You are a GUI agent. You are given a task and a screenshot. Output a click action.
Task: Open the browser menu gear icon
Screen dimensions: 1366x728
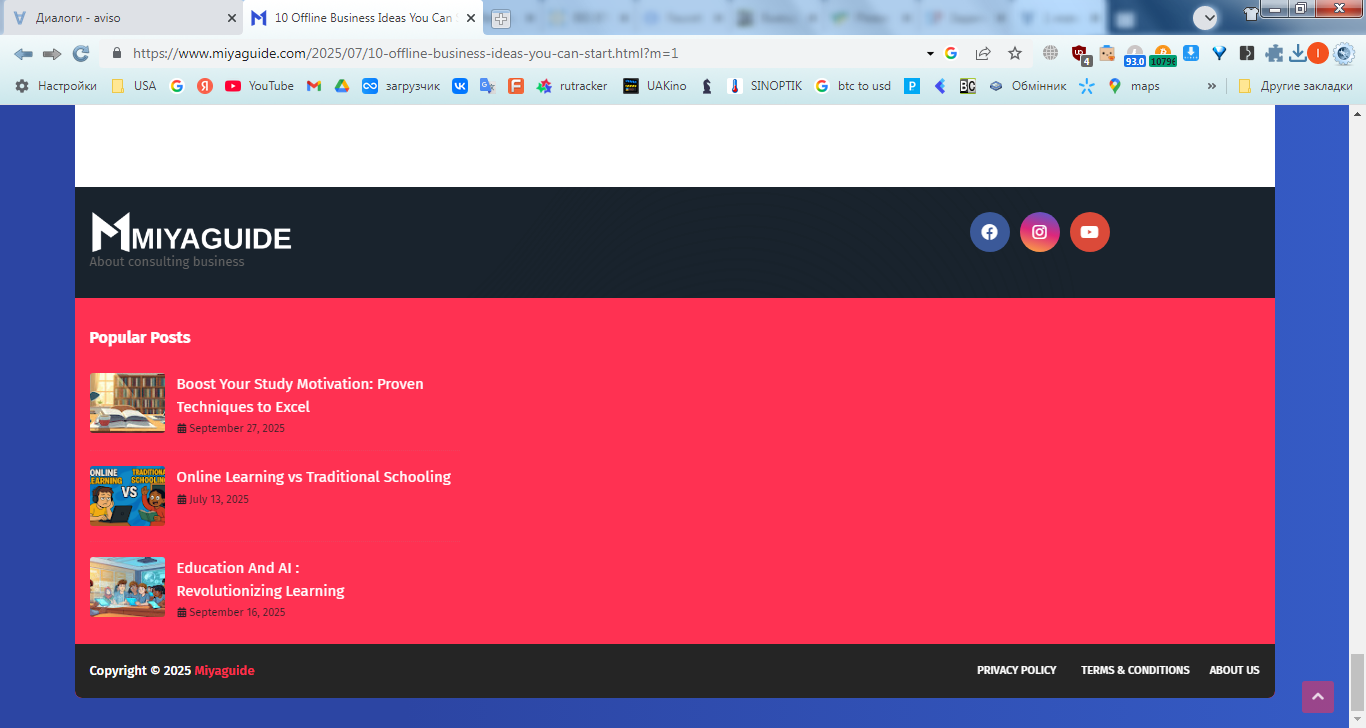click(1343, 53)
